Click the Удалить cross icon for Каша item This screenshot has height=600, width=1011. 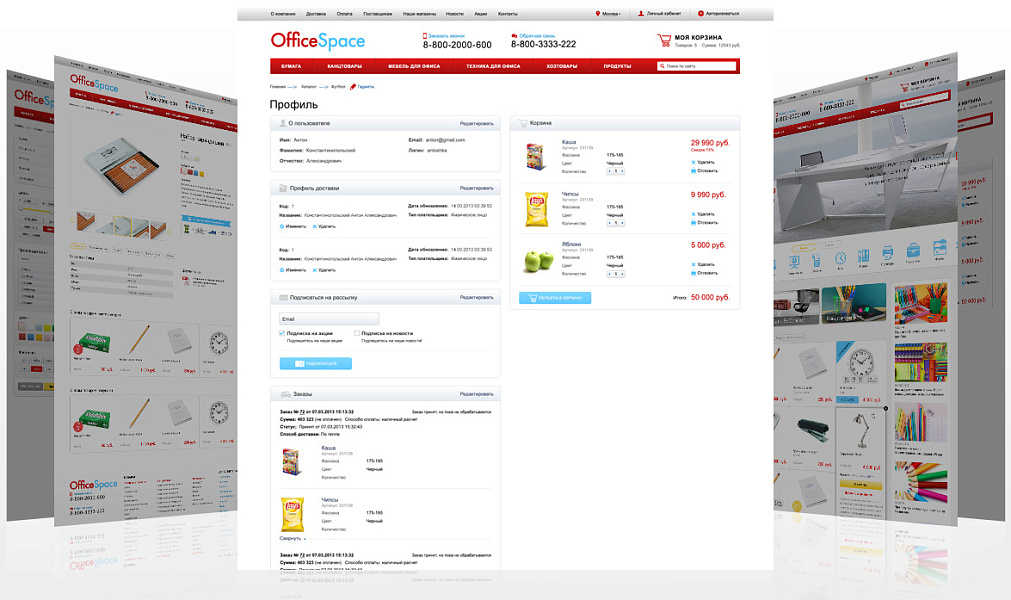(x=693, y=162)
